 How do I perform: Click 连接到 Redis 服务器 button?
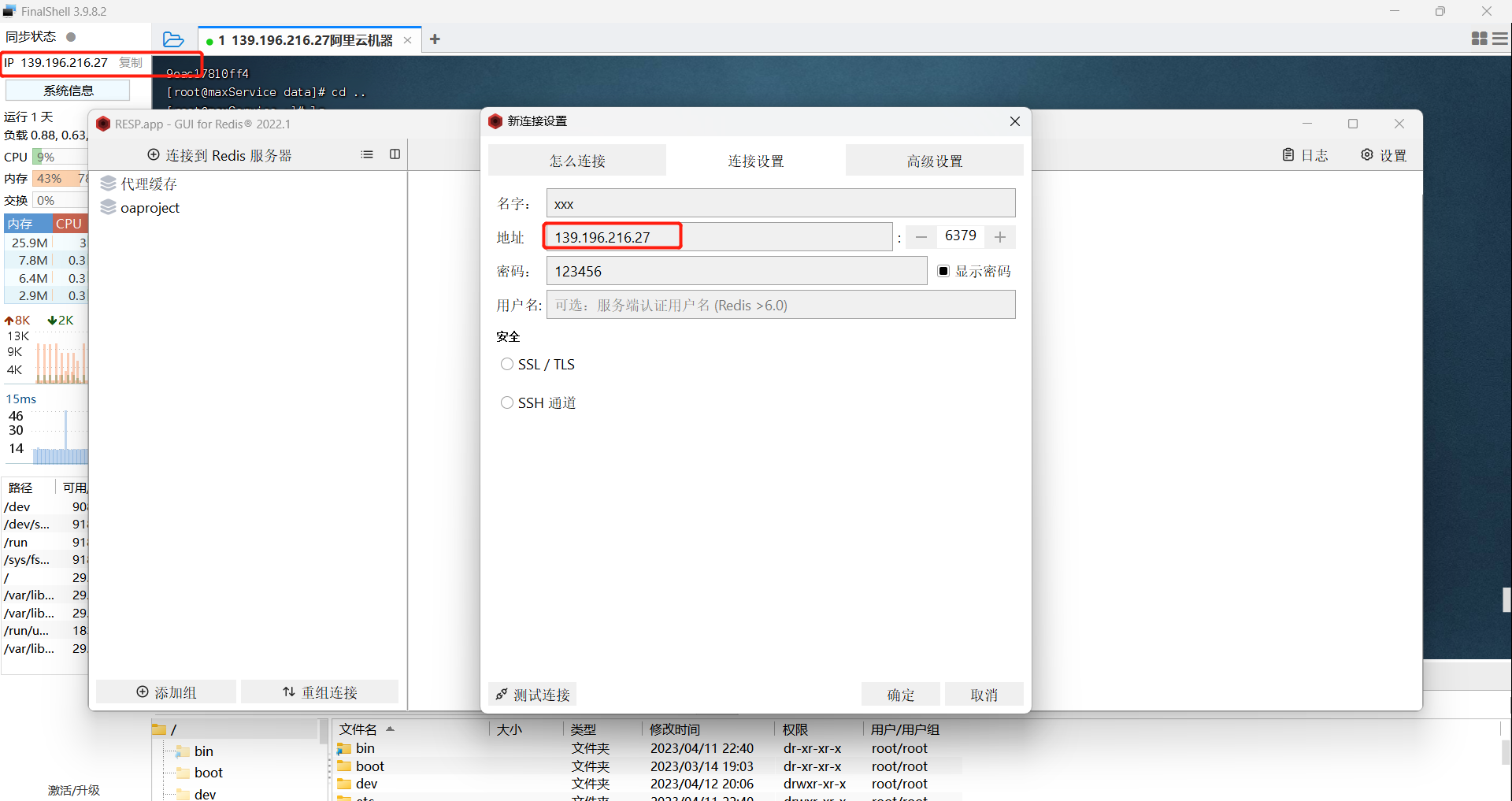coord(220,155)
